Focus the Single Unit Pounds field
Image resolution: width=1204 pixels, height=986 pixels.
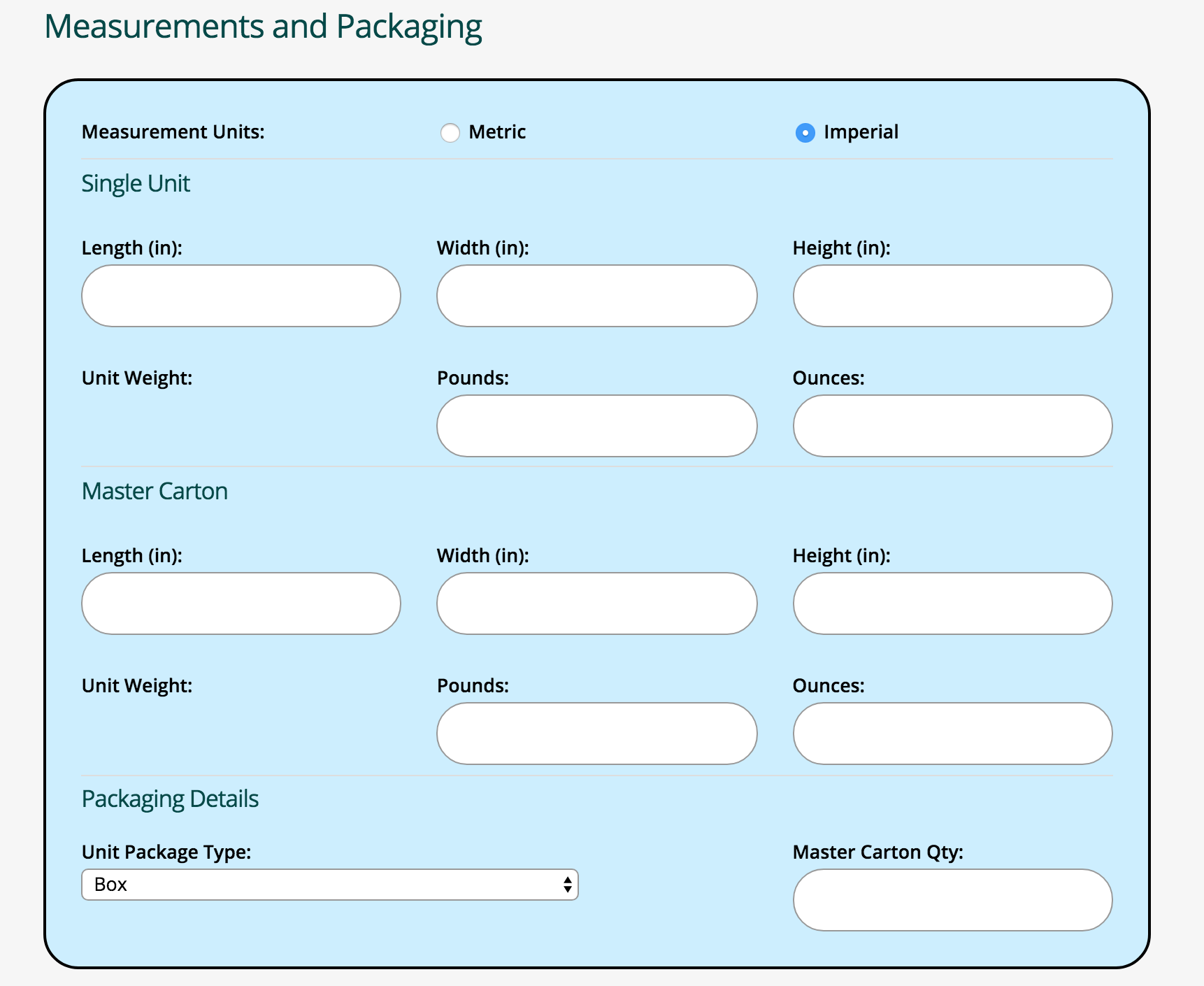[597, 426]
